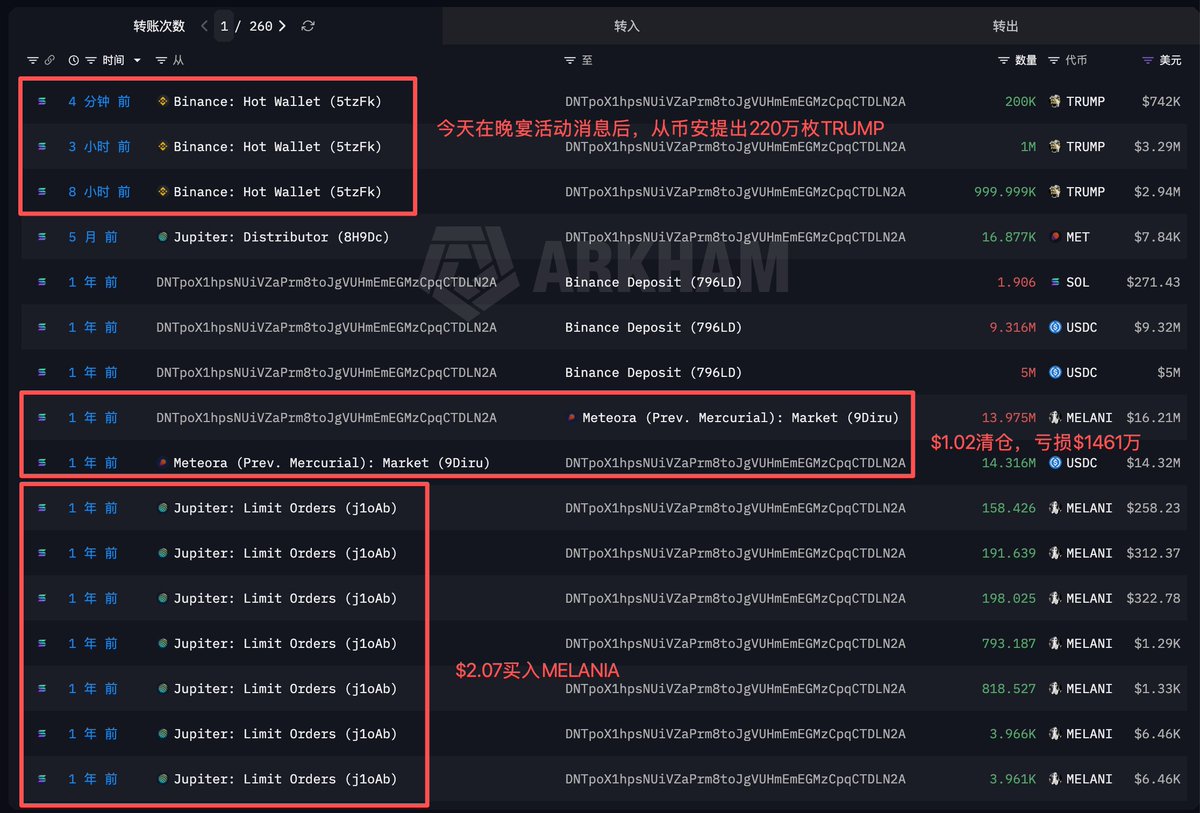Click the TRUMP token icon in 200K row
The height and width of the screenshot is (813, 1200).
pos(1054,102)
